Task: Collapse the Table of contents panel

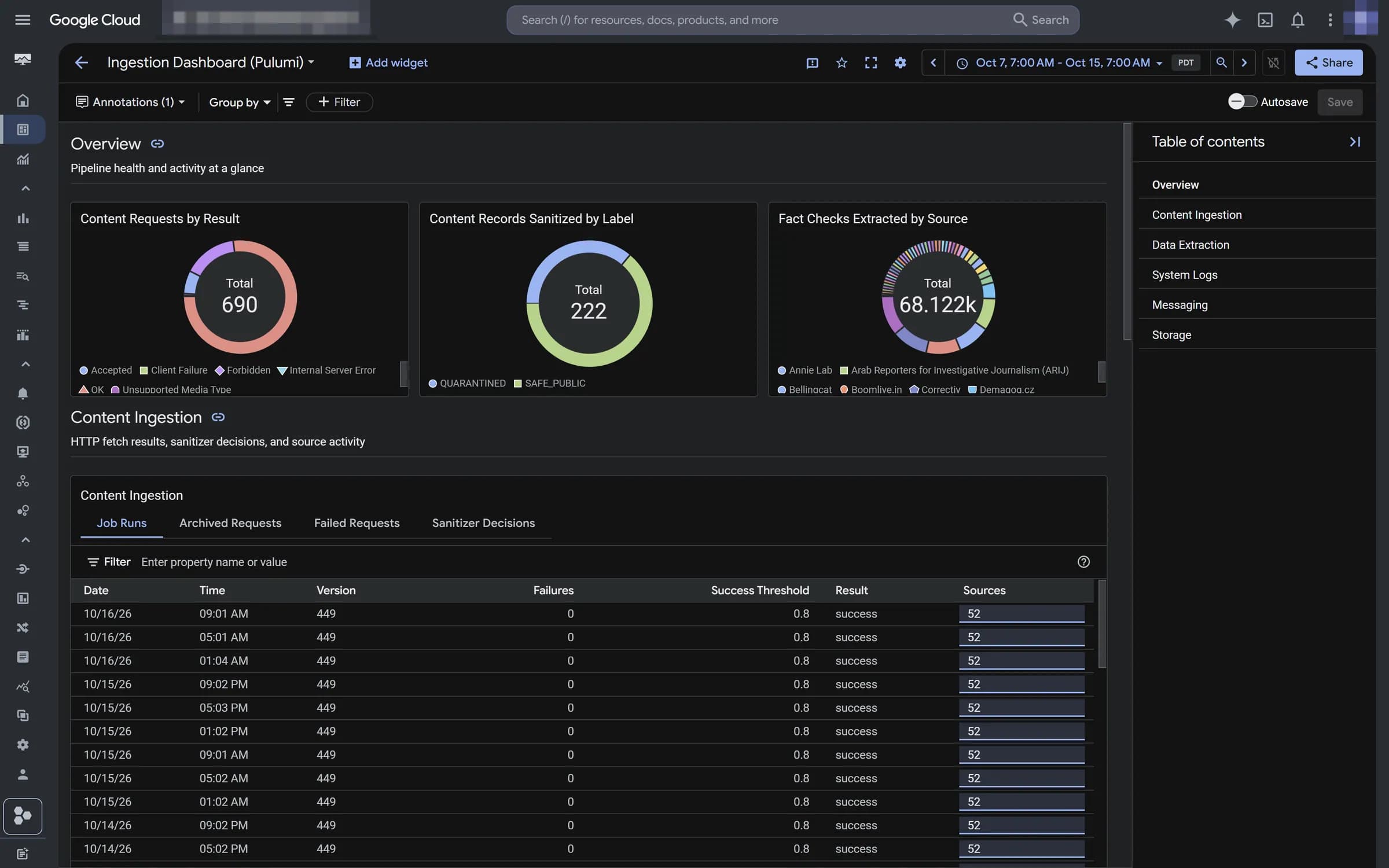Action: click(x=1355, y=142)
